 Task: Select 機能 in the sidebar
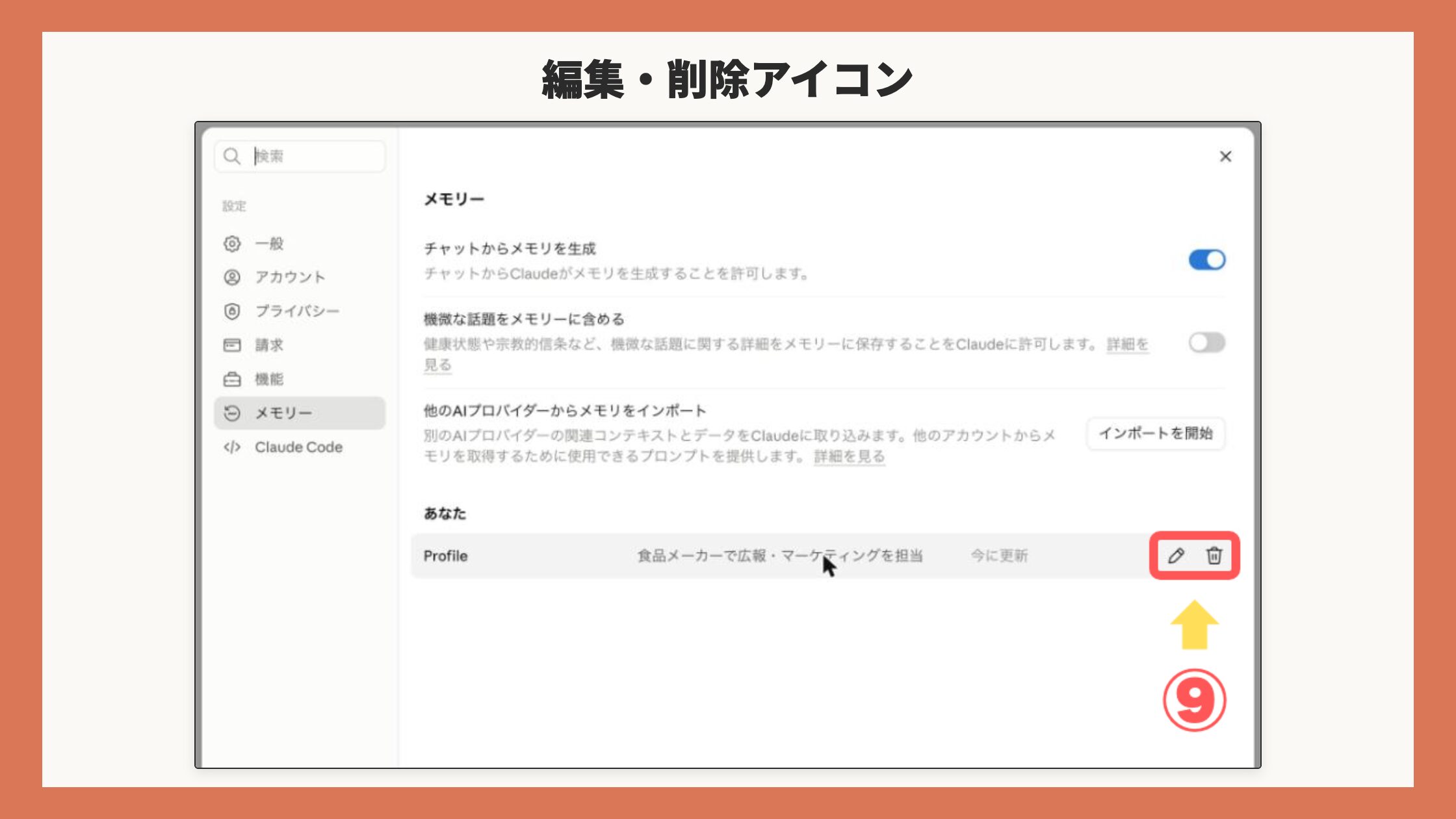300,379
